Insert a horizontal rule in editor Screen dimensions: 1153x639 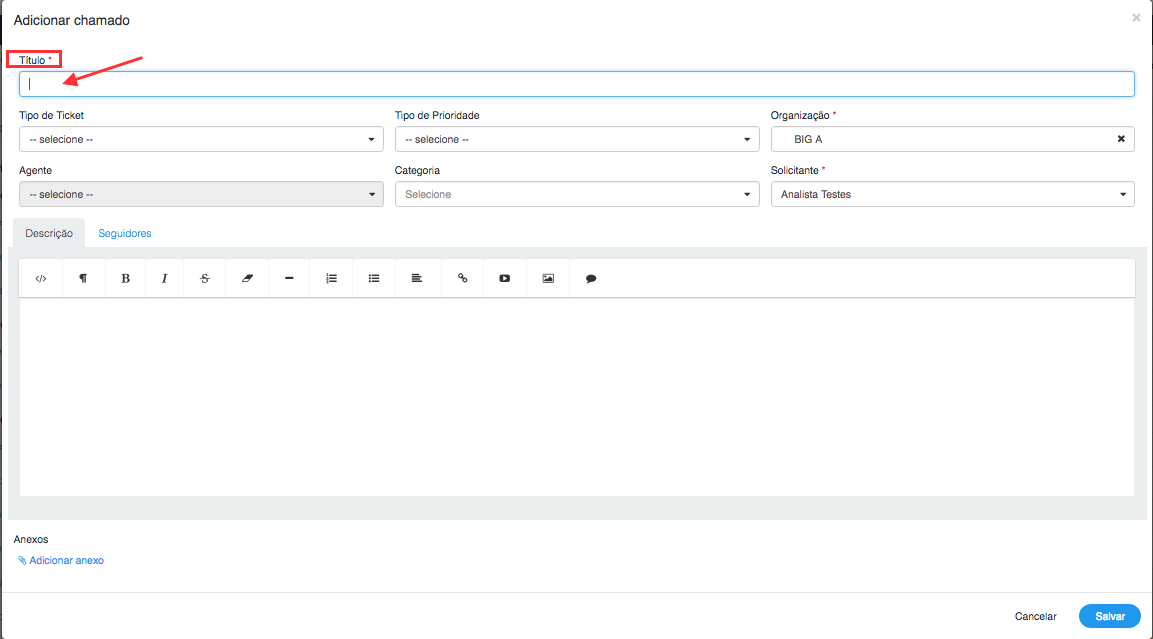[x=289, y=279]
